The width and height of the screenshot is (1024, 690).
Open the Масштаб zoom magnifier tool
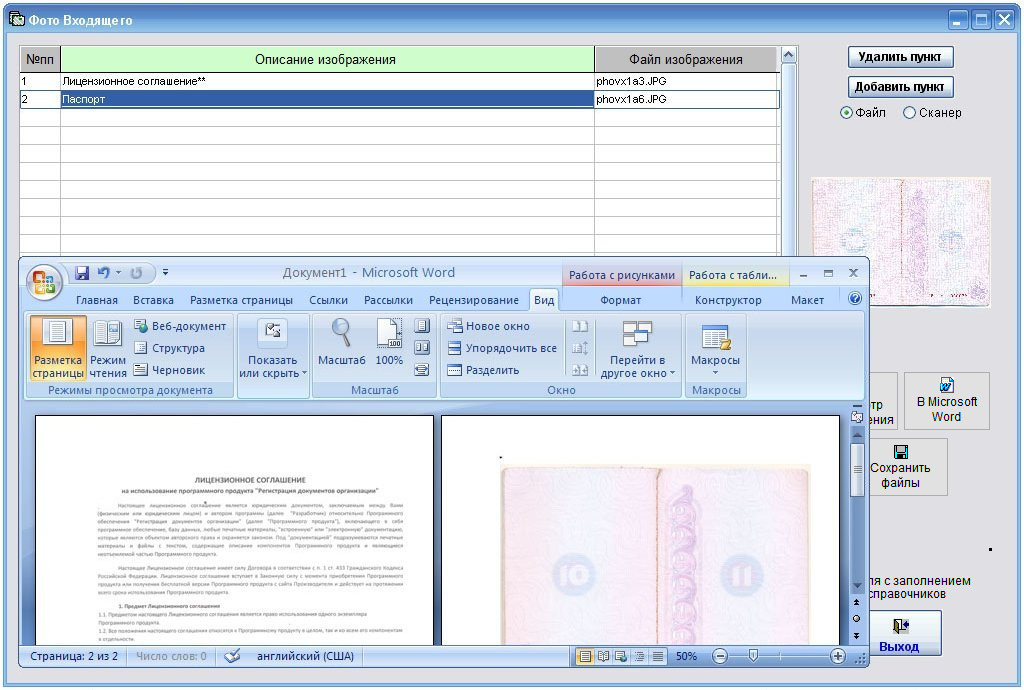(x=341, y=342)
